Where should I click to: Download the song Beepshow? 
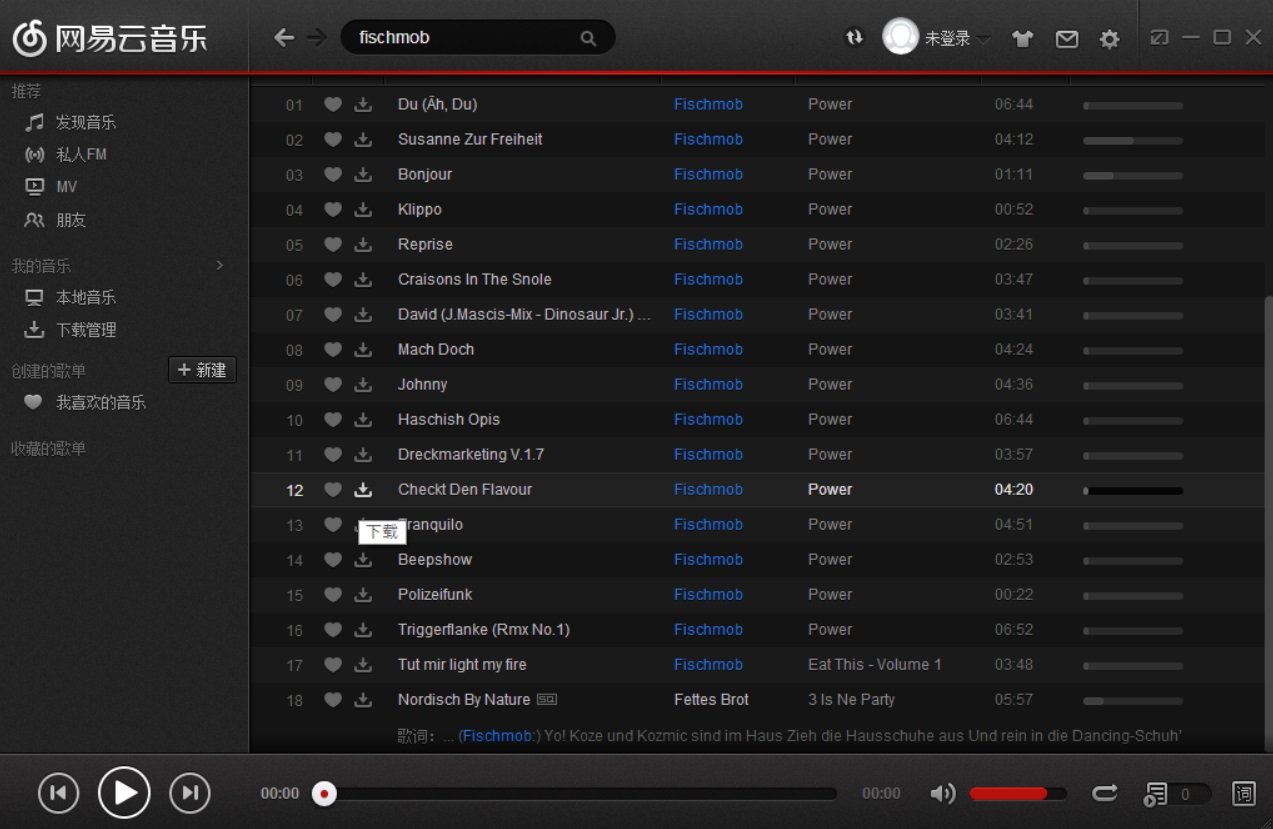pyautogui.click(x=363, y=559)
